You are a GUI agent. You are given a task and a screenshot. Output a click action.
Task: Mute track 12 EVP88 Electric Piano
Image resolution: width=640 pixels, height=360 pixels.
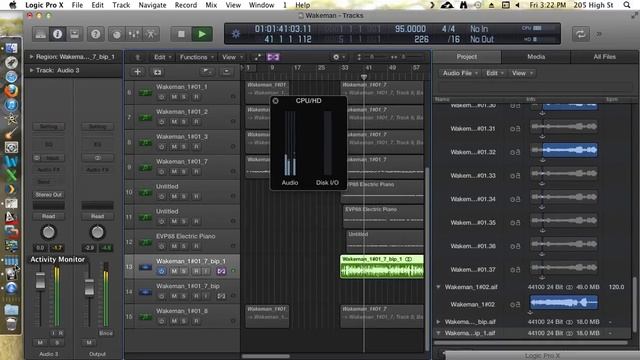(x=174, y=246)
